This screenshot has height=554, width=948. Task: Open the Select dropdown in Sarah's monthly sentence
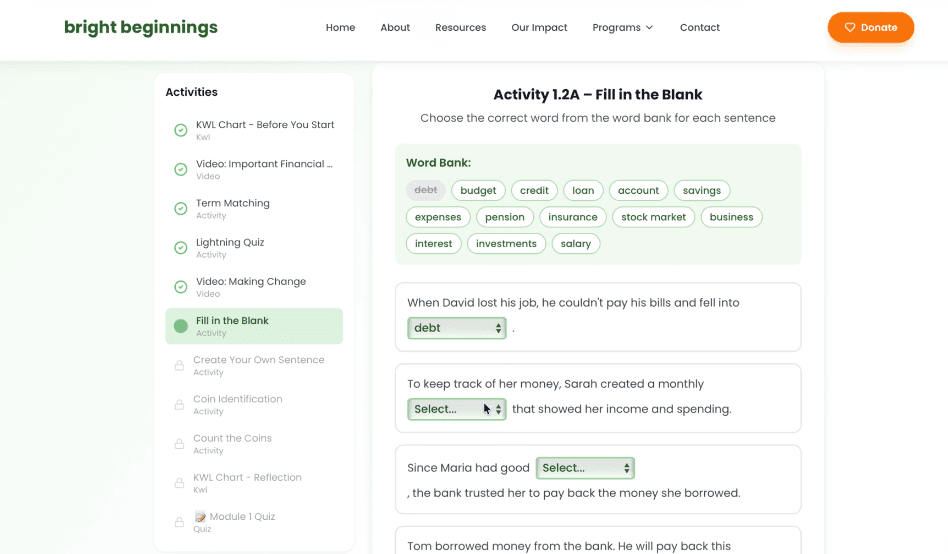[x=457, y=409]
